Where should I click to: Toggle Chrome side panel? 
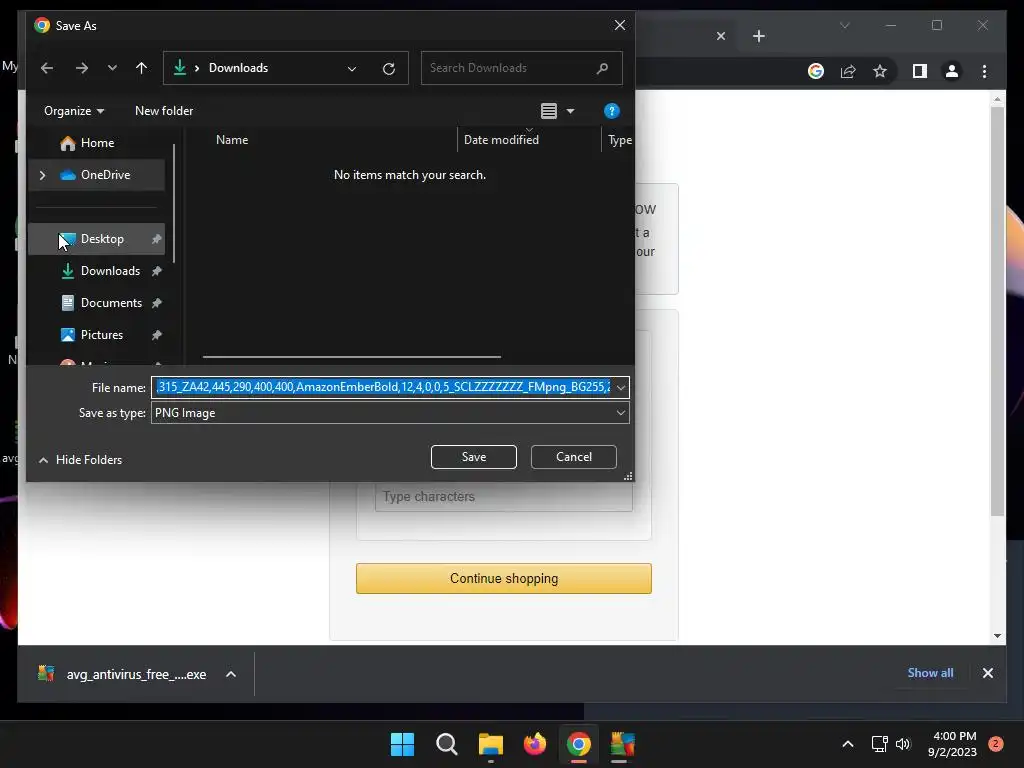(x=920, y=71)
